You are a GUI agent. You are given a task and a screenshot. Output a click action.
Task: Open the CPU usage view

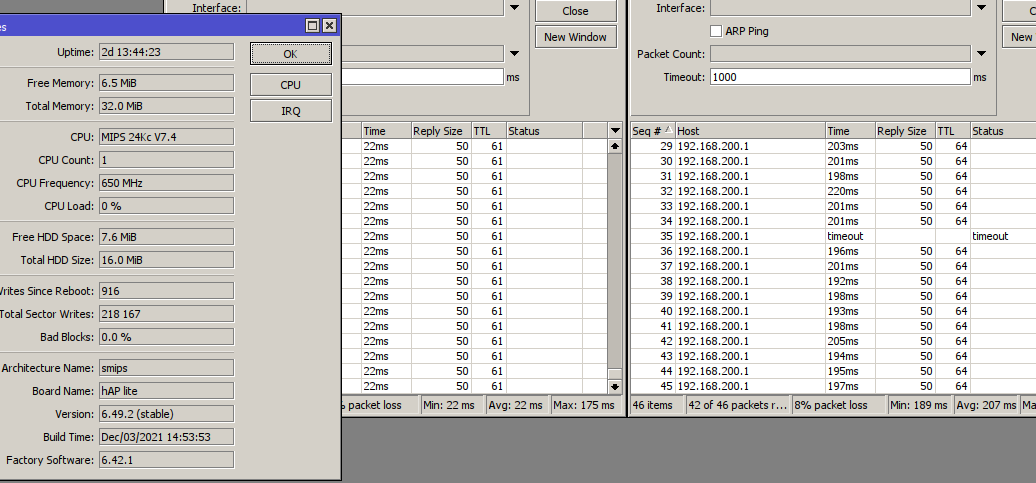291,85
